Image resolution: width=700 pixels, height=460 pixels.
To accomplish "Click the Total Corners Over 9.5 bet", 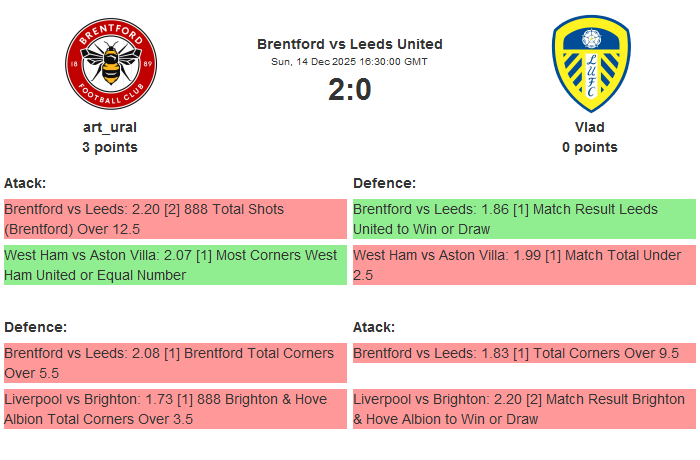I will (x=524, y=353).
